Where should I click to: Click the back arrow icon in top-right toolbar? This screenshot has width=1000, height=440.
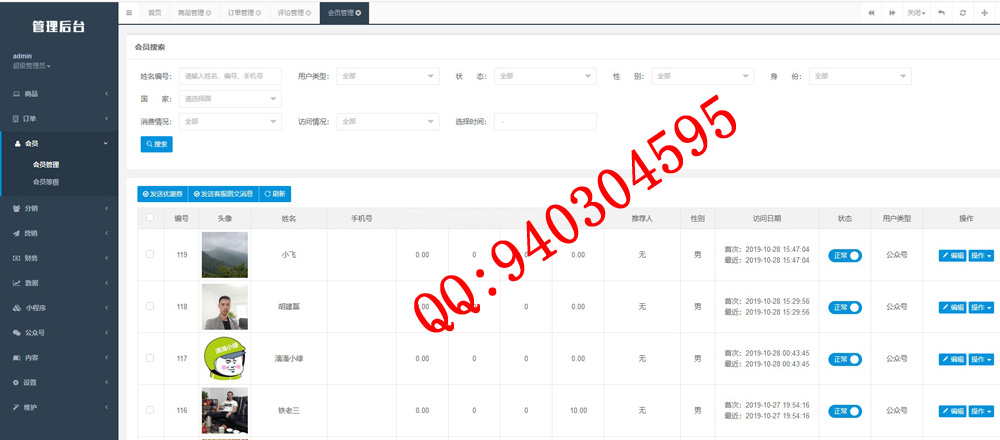click(x=941, y=13)
